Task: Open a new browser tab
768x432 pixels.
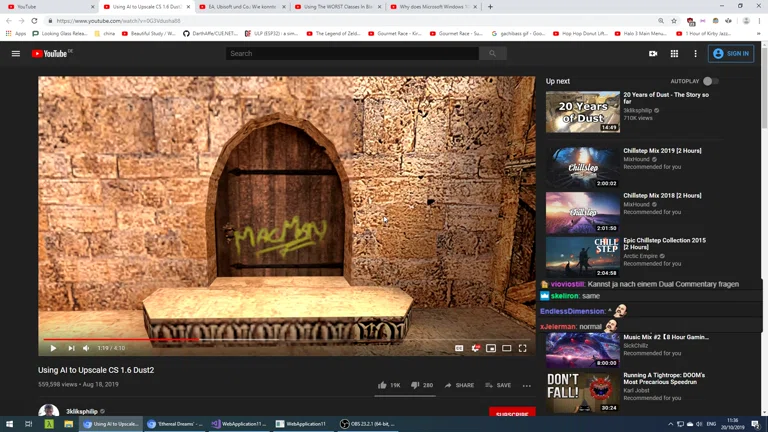Action: coord(490,7)
